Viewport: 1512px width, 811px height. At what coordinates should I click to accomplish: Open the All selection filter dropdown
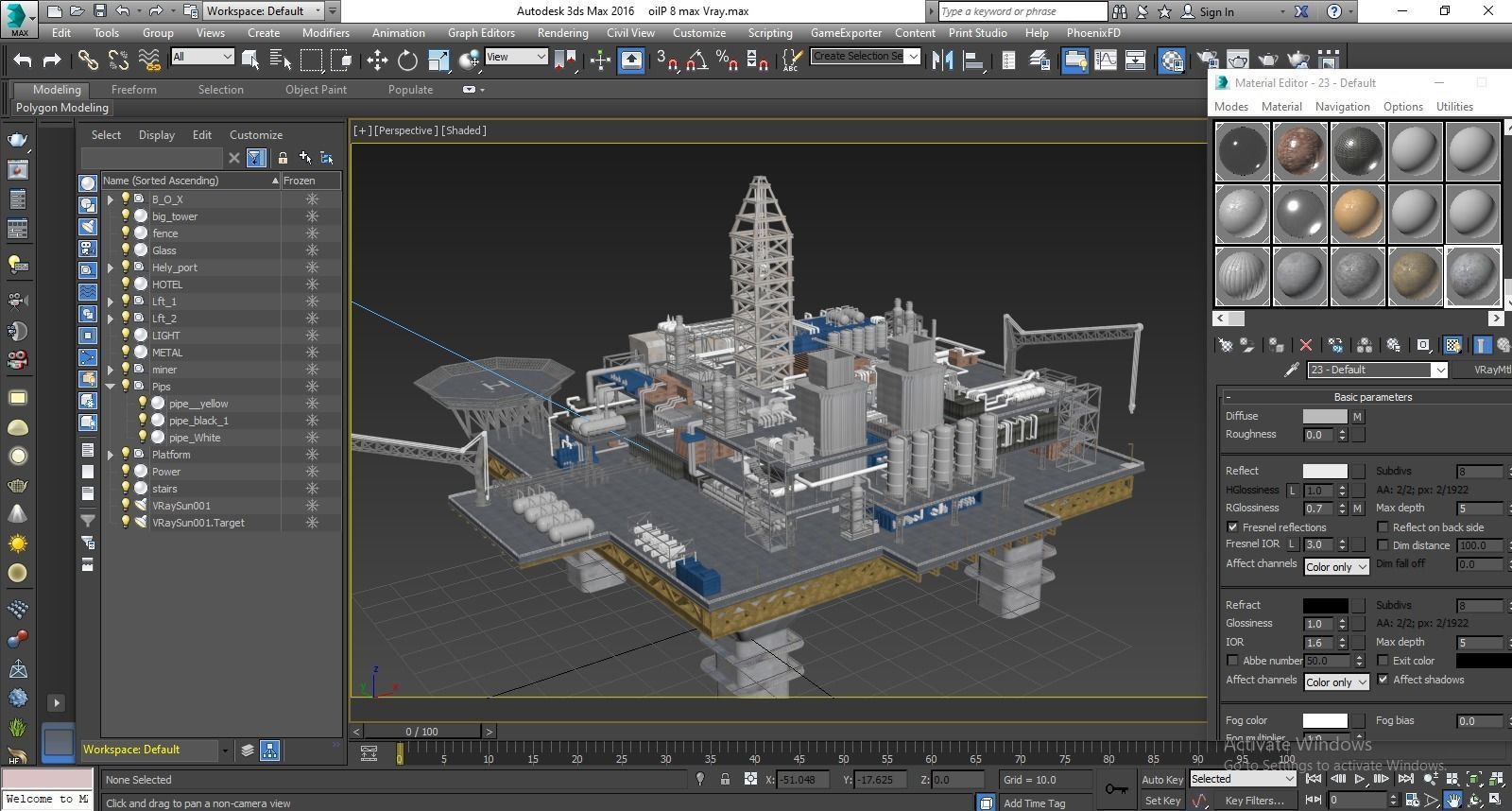[202, 57]
